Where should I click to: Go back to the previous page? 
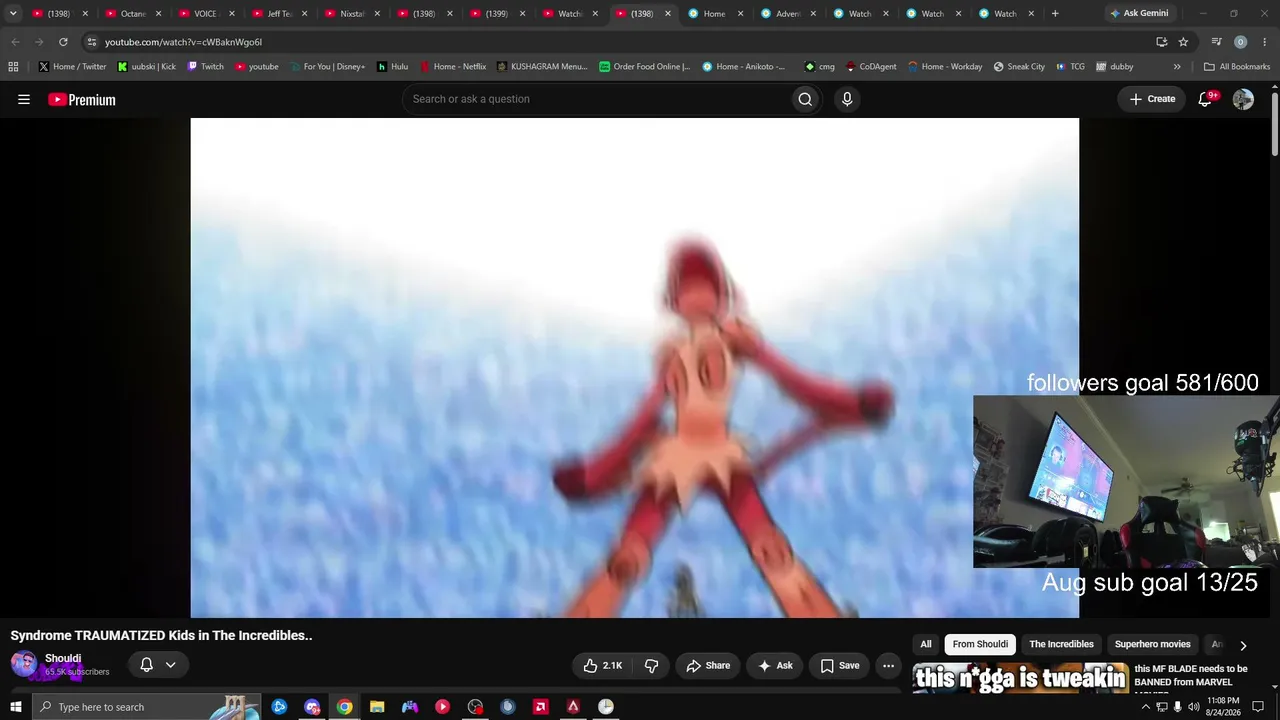click(15, 42)
